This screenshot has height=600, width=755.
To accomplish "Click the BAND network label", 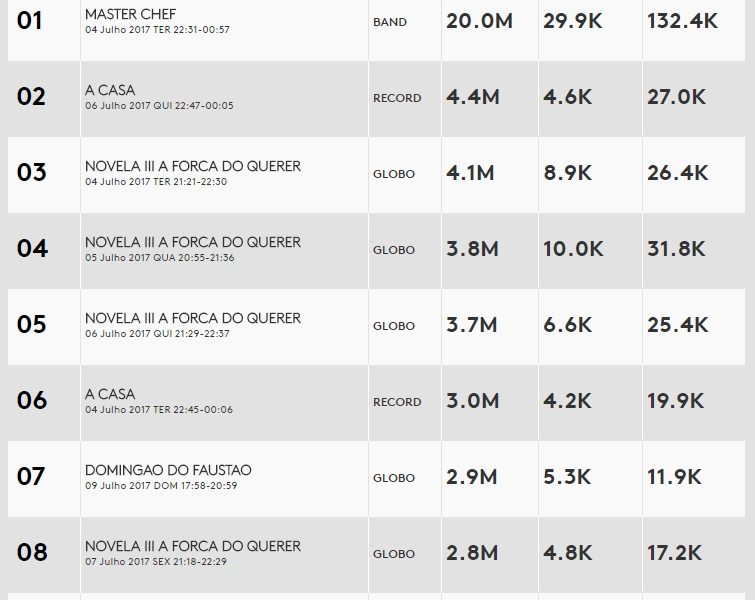I will (390, 22).
